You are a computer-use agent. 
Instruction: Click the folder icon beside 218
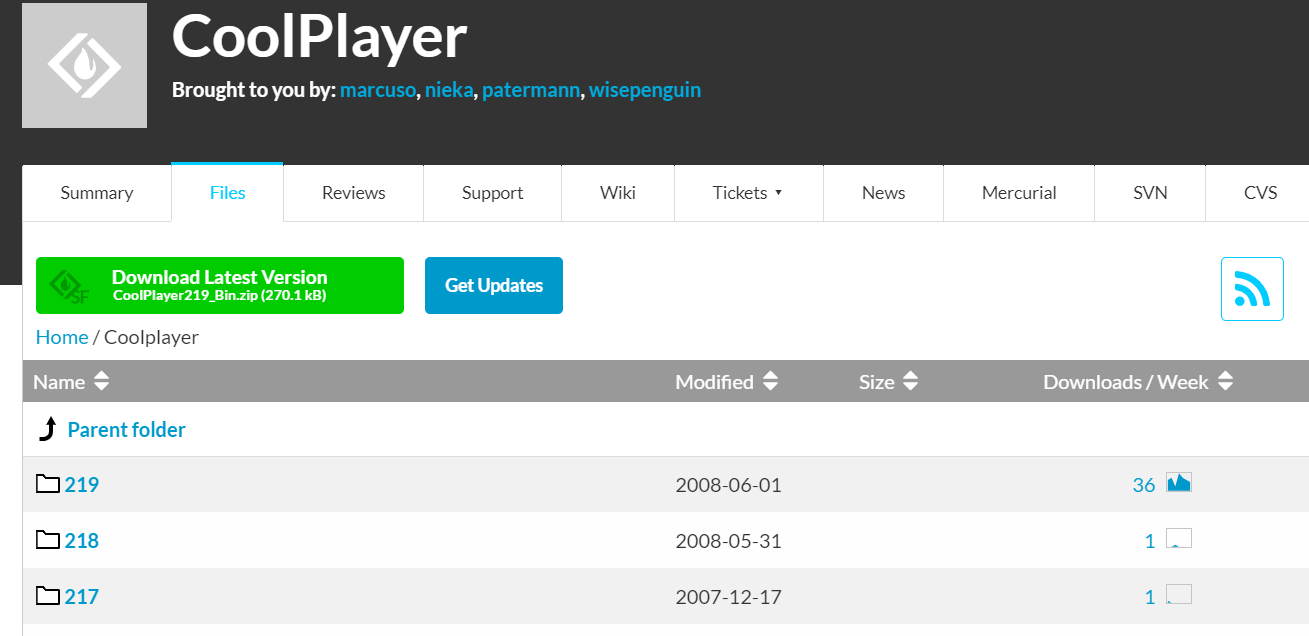[48, 540]
